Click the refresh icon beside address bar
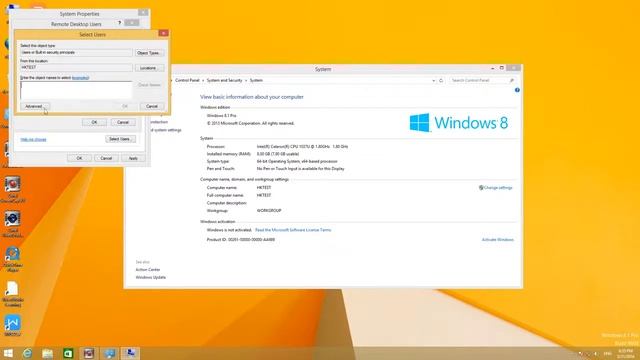The height and width of the screenshot is (360, 640). [441, 80]
